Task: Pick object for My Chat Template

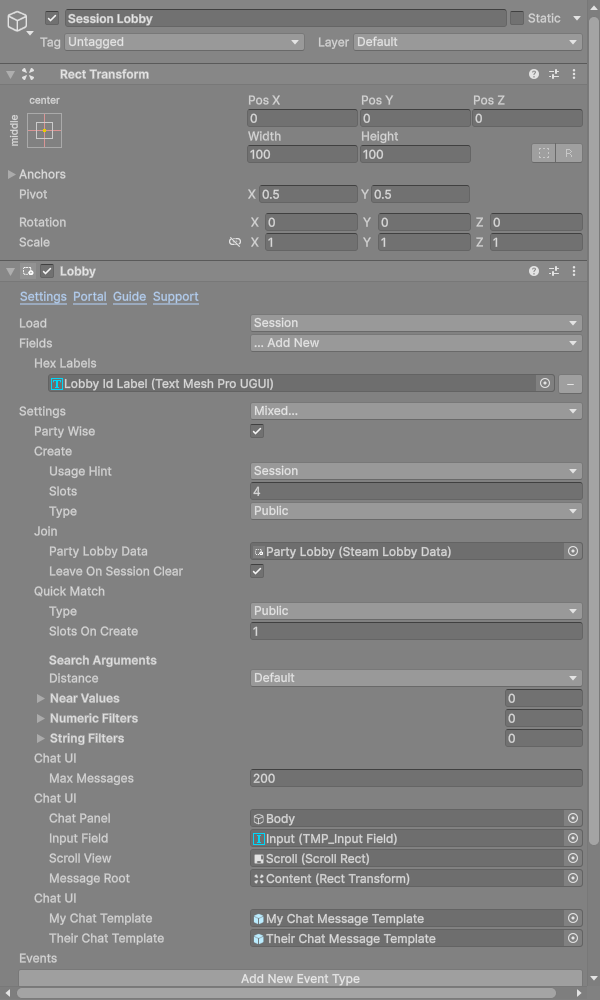Action: coord(573,918)
